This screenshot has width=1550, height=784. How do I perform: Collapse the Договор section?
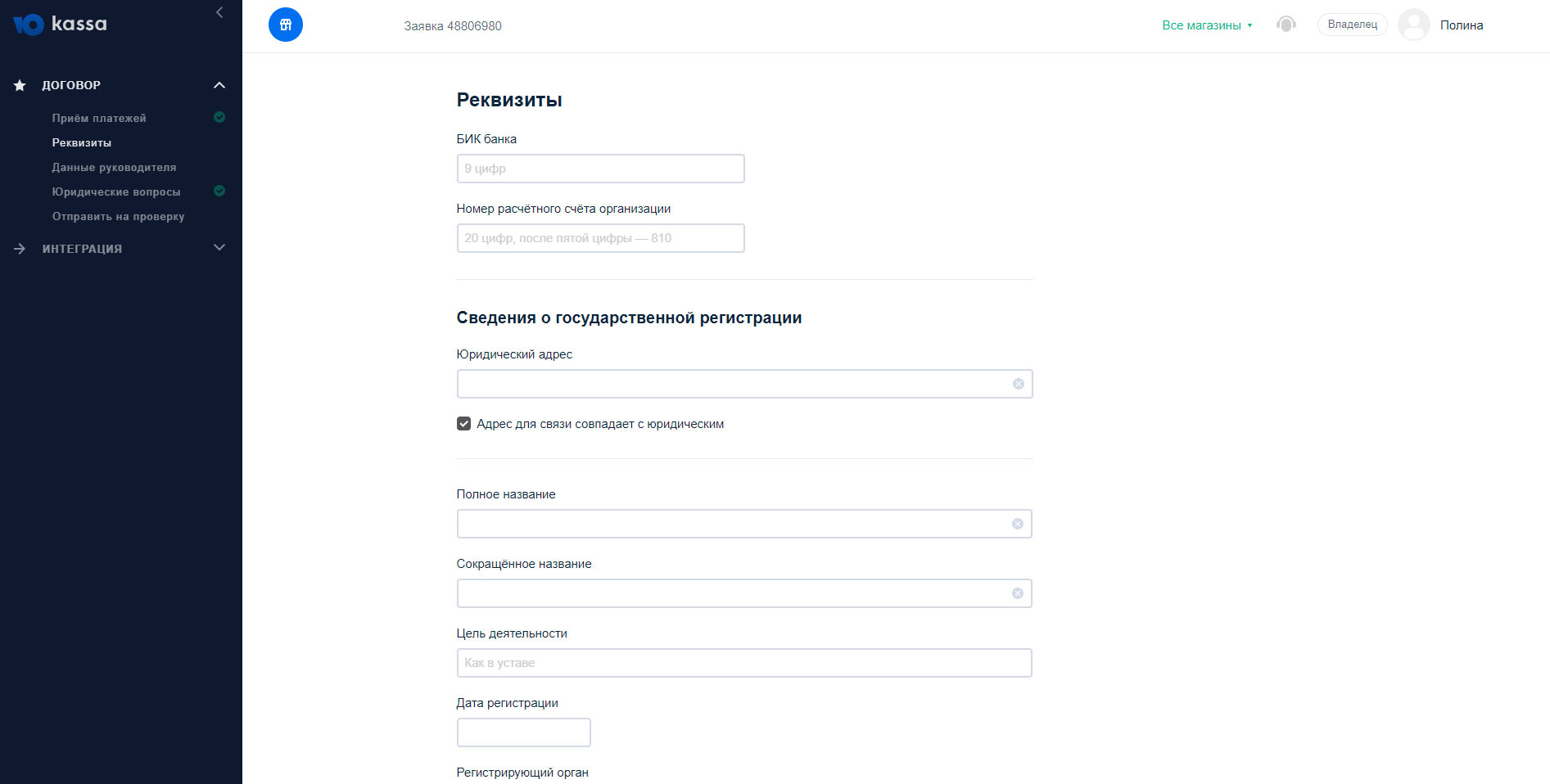[219, 85]
